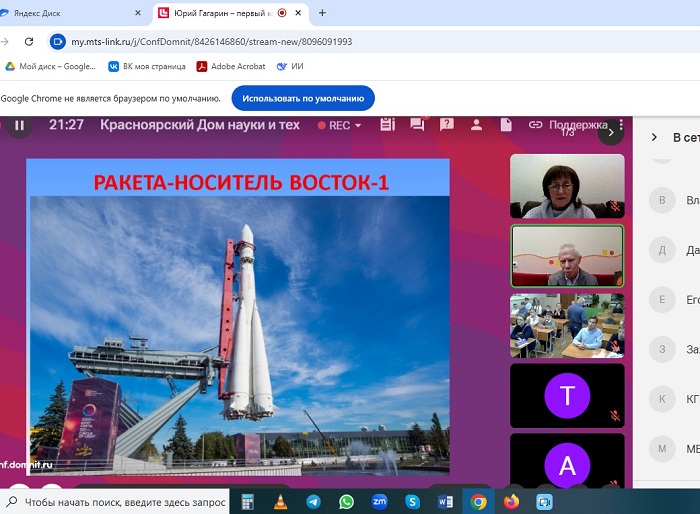The height and width of the screenshot is (514, 700).
Task: Select the video tile with participant T
Action: (x=567, y=396)
